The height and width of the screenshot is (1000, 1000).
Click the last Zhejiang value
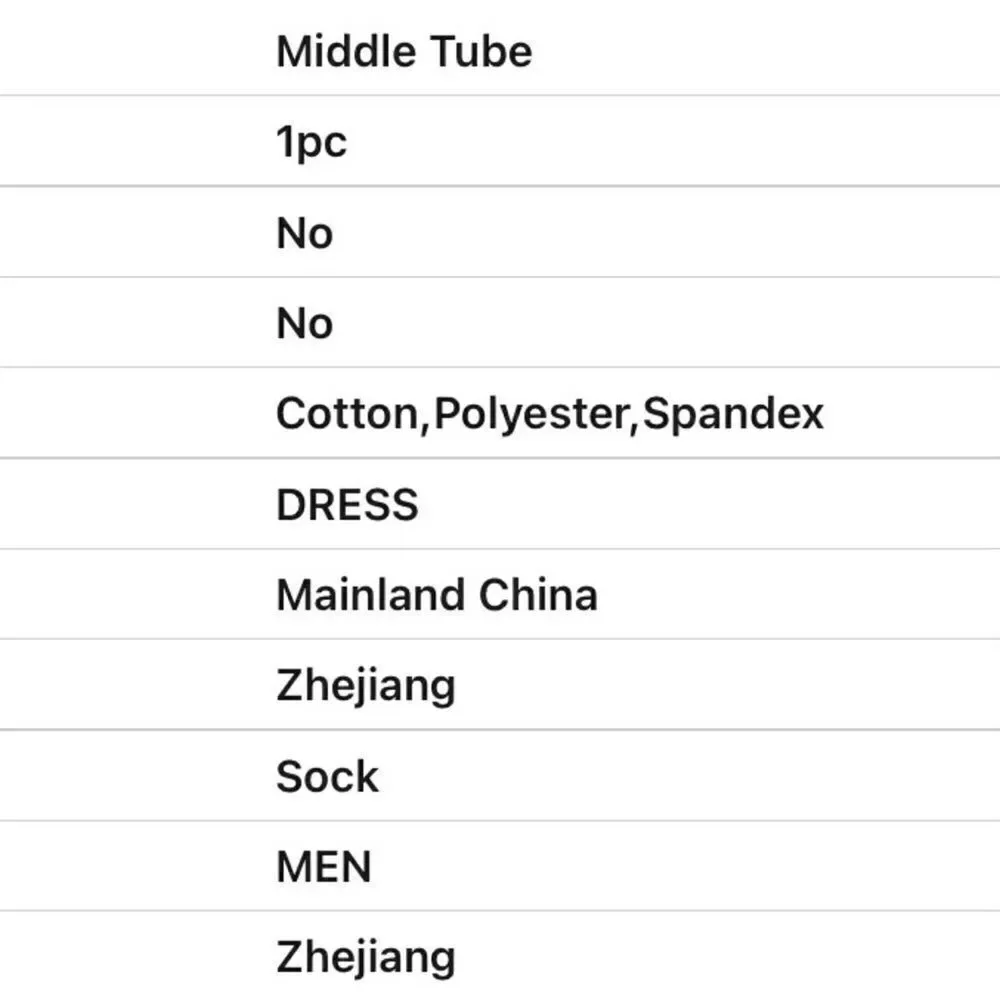tap(366, 959)
